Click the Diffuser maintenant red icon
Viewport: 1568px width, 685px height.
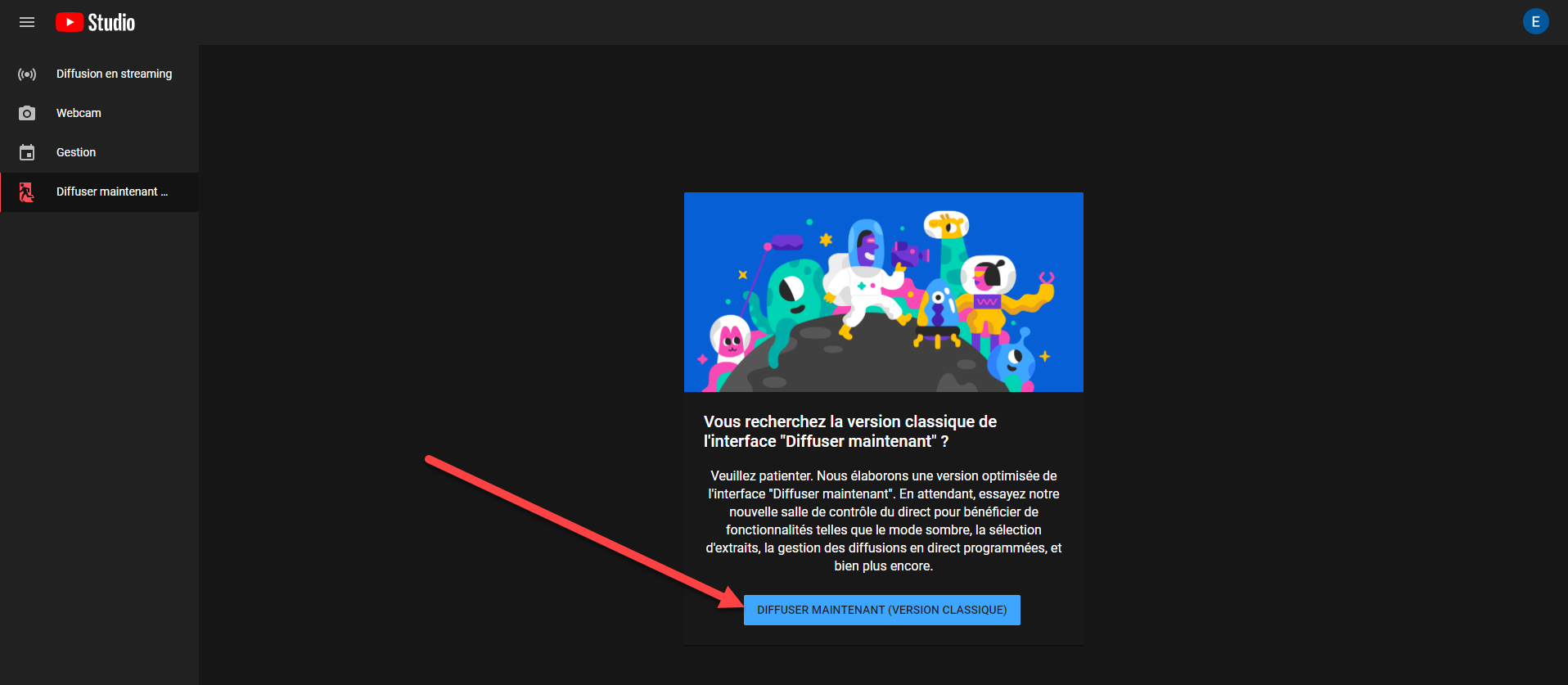coord(27,192)
